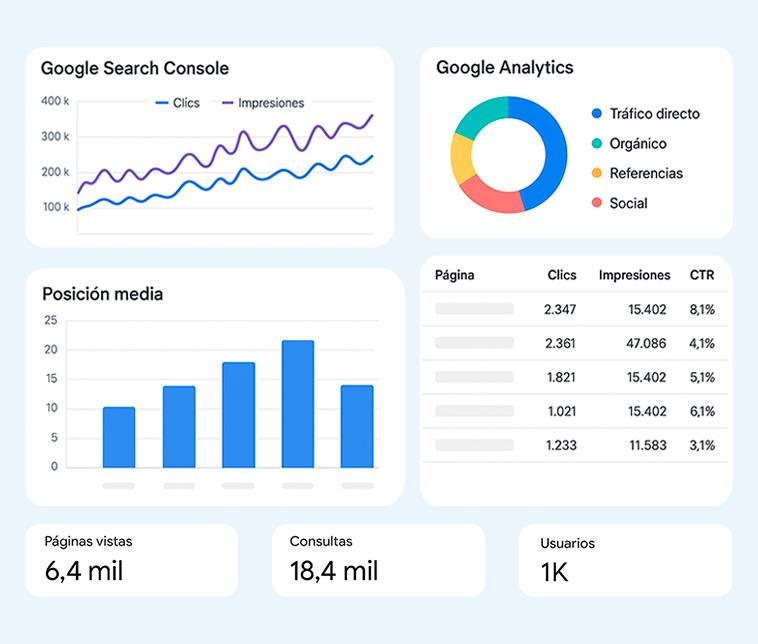Sort by the Página column header

454,275
